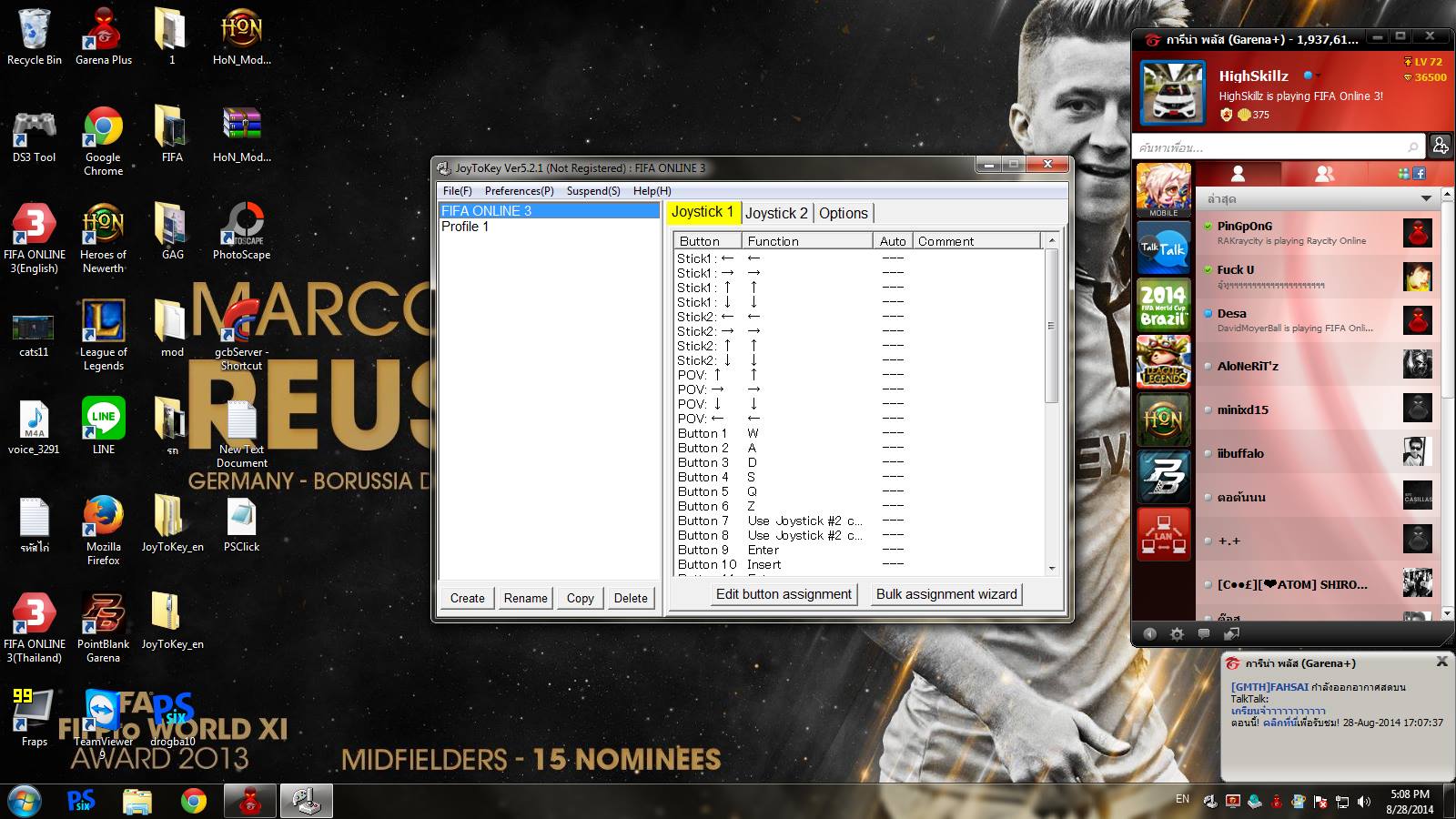Image resolution: width=1456 pixels, height=819 pixels.
Task: Select the Button 9 row assigned Enter
Action: pyautogui.click(x=857, y=550)
